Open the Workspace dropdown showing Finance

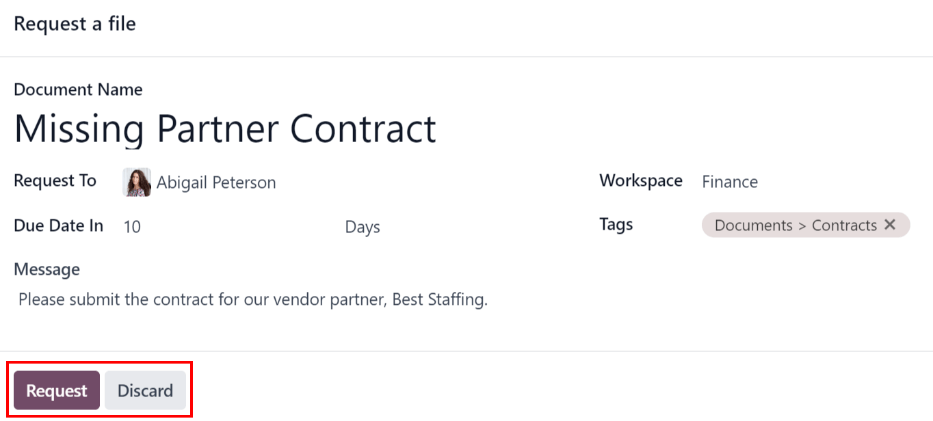(x=730, y=182)
